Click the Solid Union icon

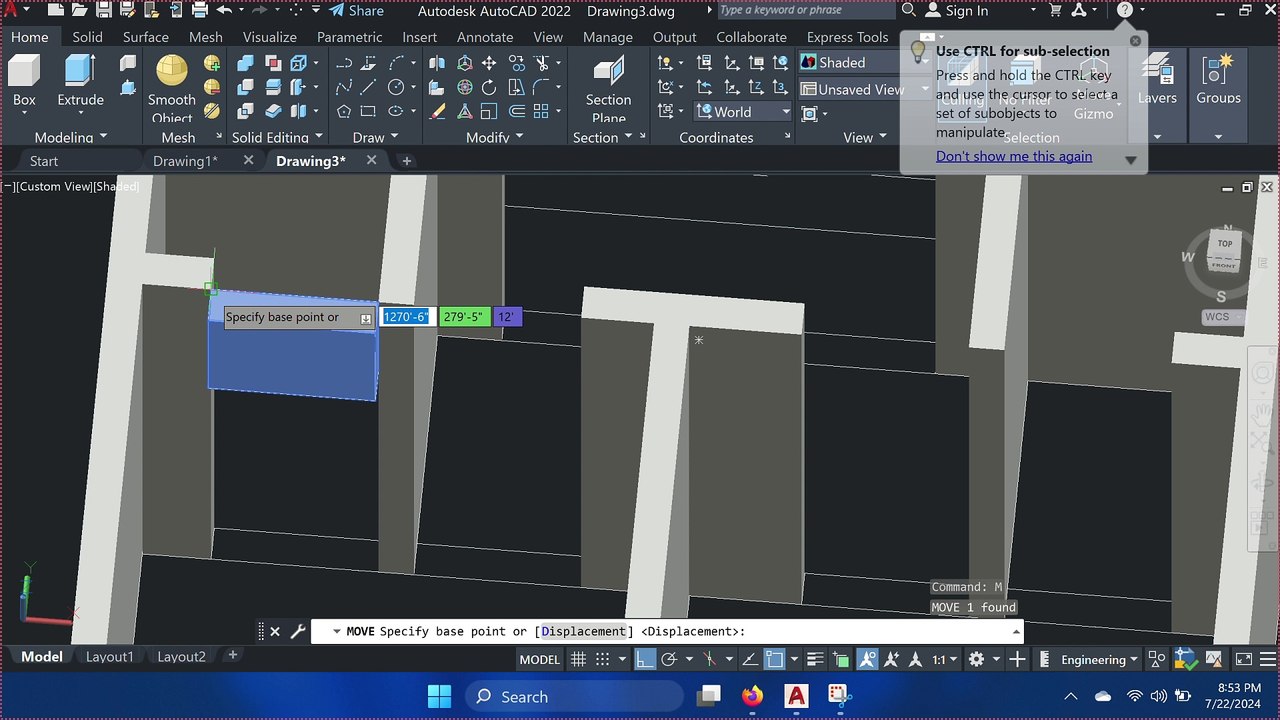click(x=245, y=63)
